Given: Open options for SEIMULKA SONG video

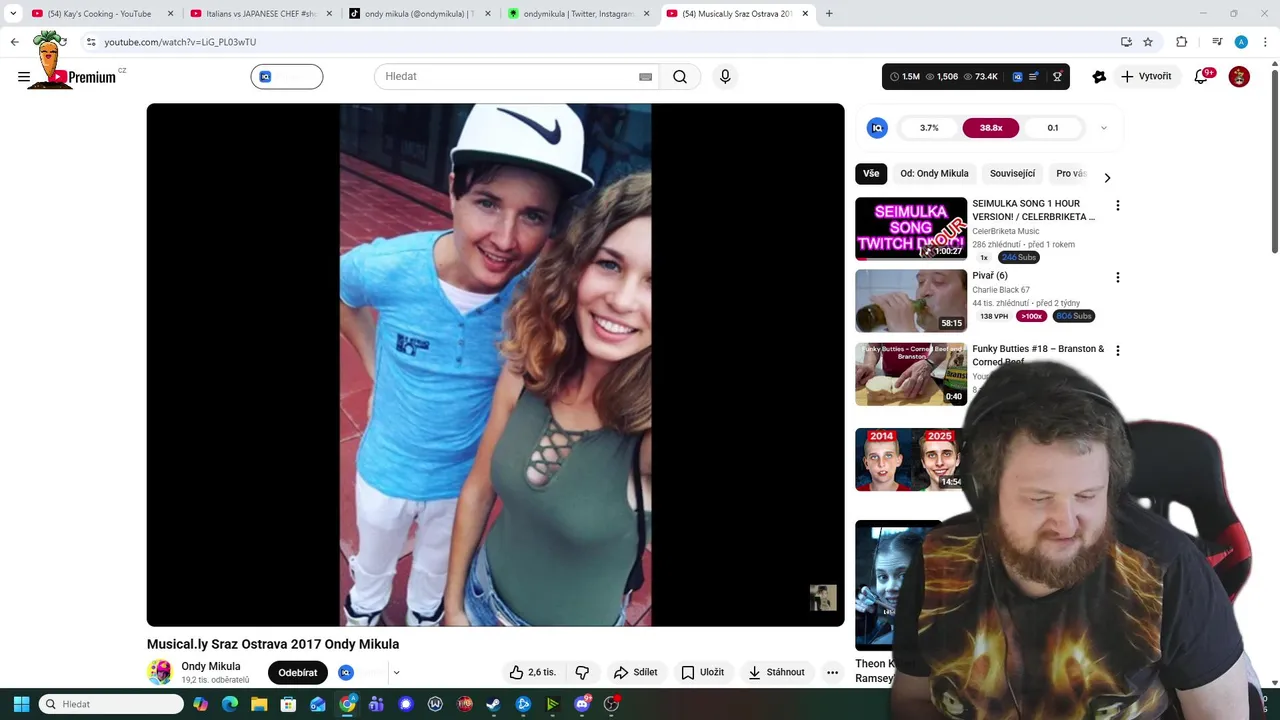Looking at the screenshot, I should 1118,205.
